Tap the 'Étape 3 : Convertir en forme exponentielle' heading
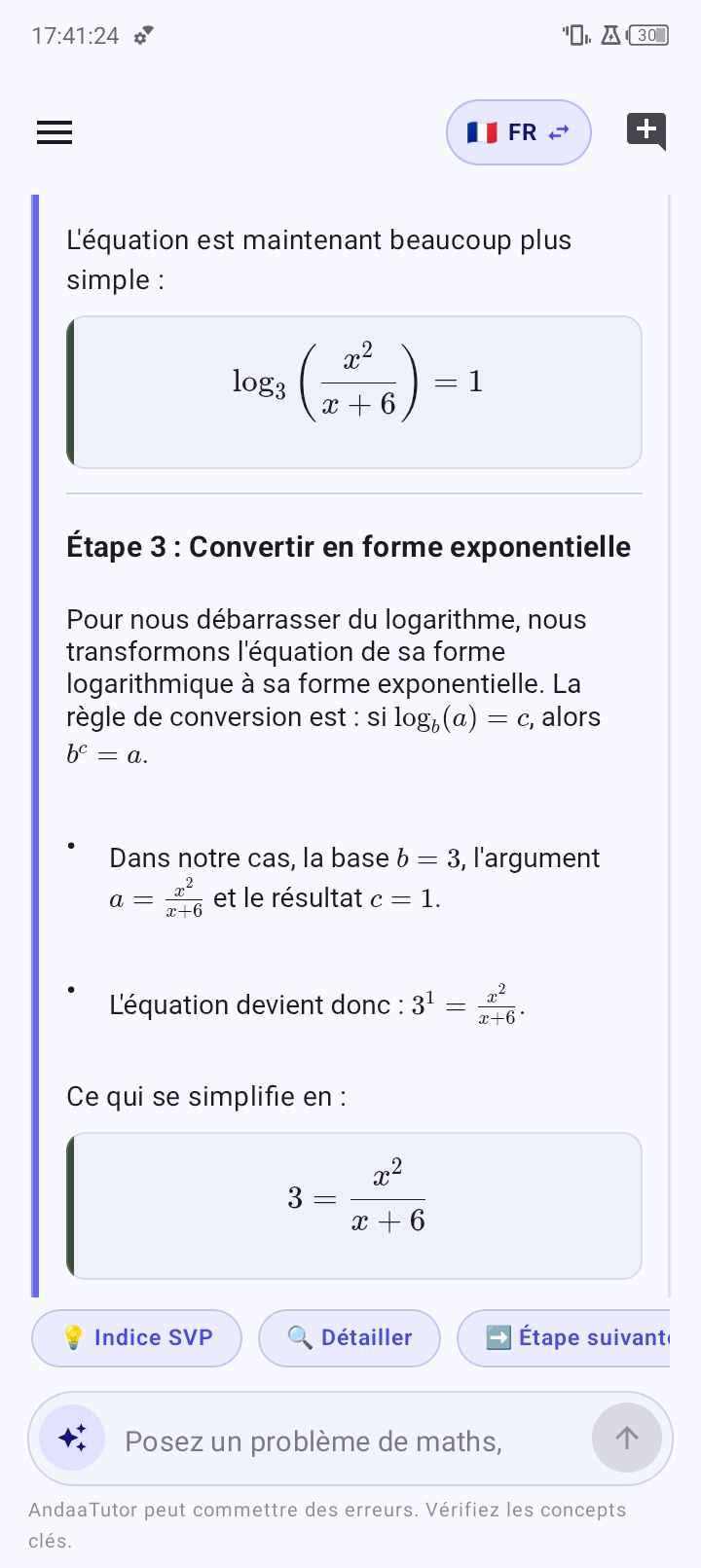This screenshot has height=1568, width=701. tap(349, 547)
